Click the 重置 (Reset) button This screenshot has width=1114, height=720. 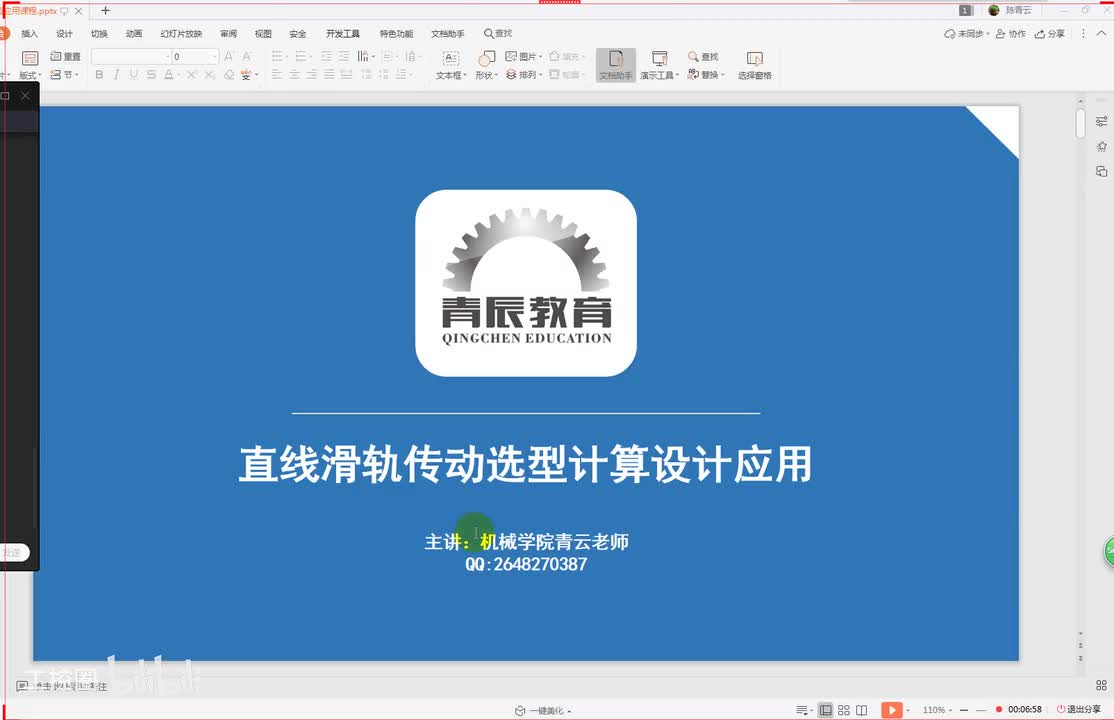65,56
